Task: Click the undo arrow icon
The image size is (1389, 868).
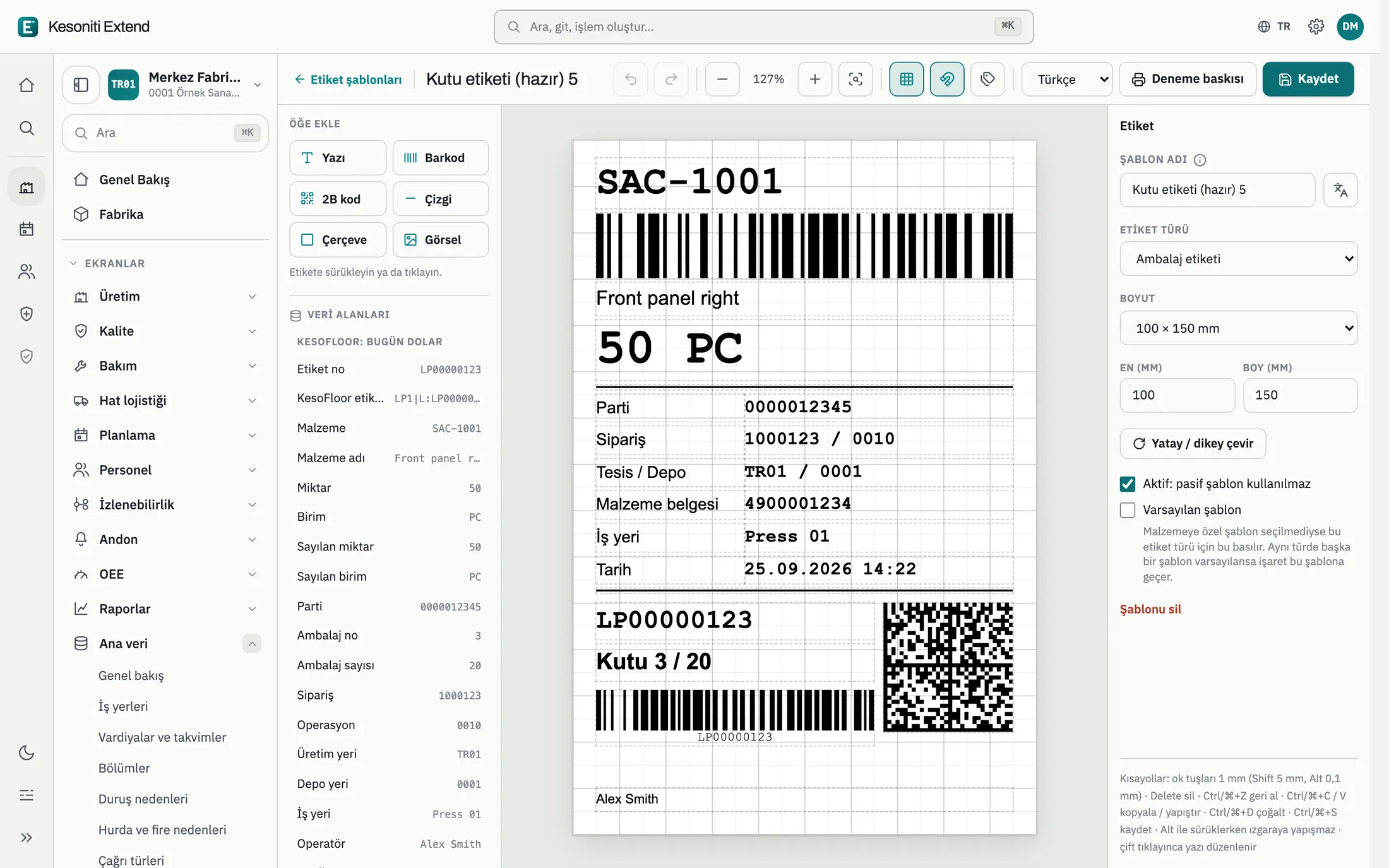Action: [x=630, y=79]
